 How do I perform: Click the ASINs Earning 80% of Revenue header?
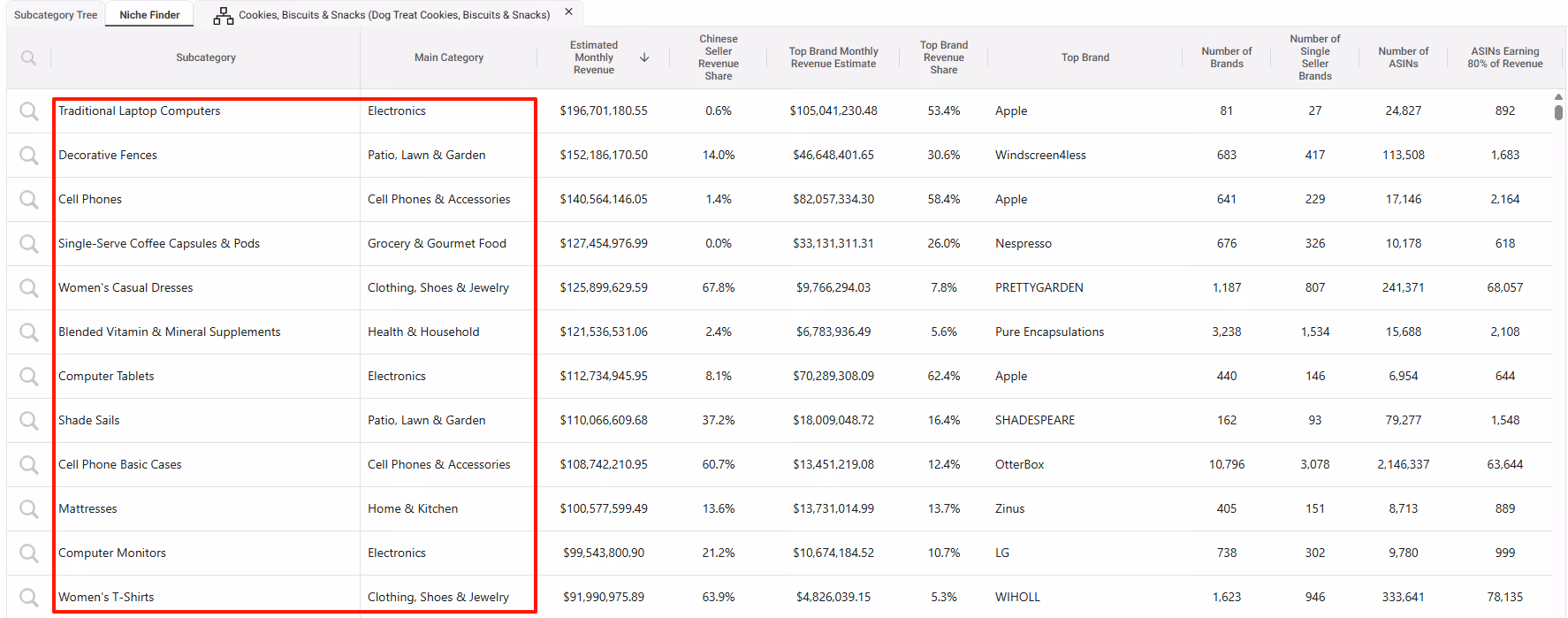click(x=1505, y=57)
